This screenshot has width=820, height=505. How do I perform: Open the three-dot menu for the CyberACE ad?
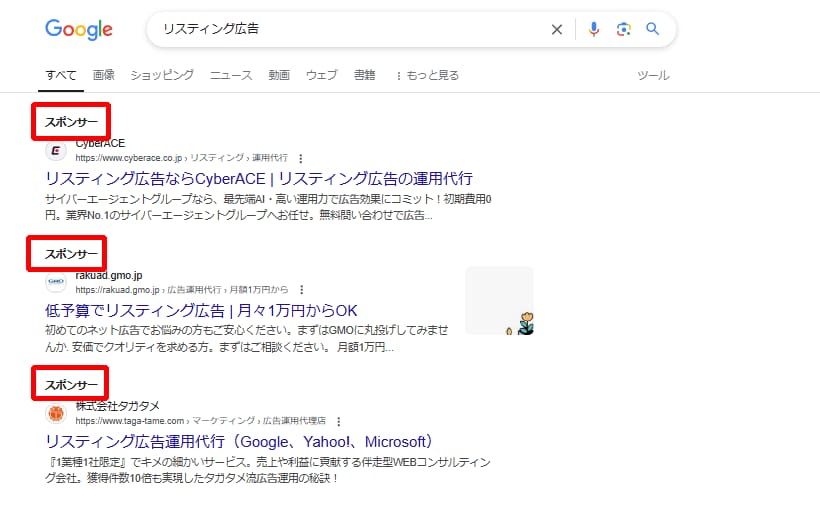click(300, 158)
